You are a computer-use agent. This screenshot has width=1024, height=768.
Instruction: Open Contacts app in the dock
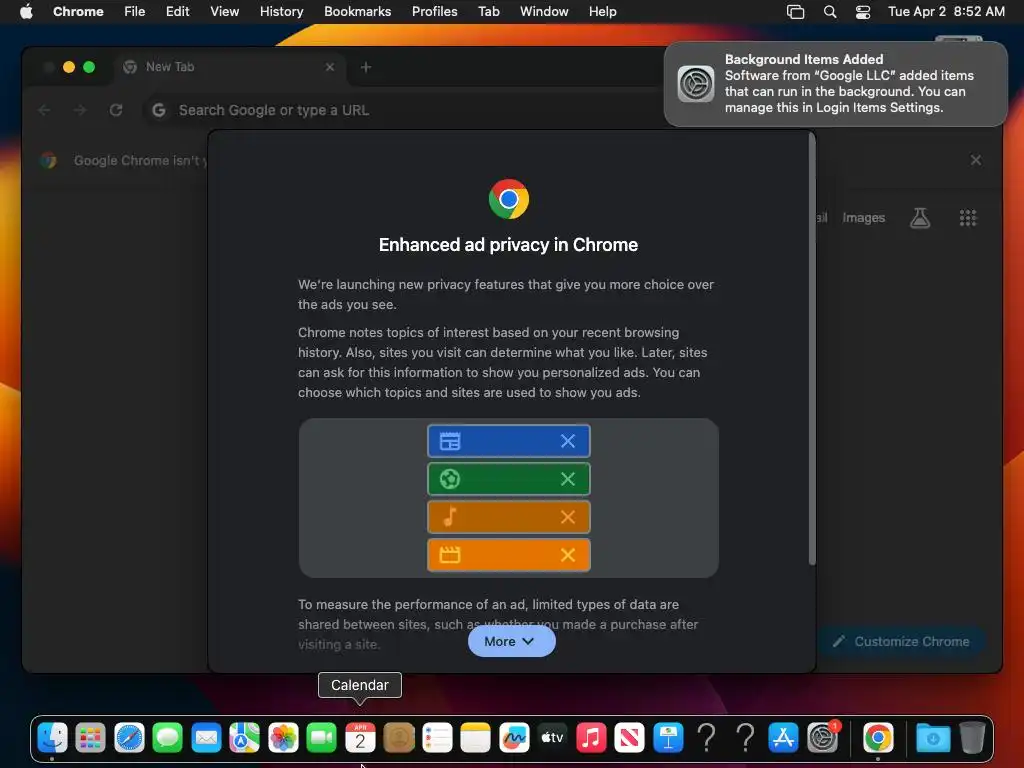point(398,738)
